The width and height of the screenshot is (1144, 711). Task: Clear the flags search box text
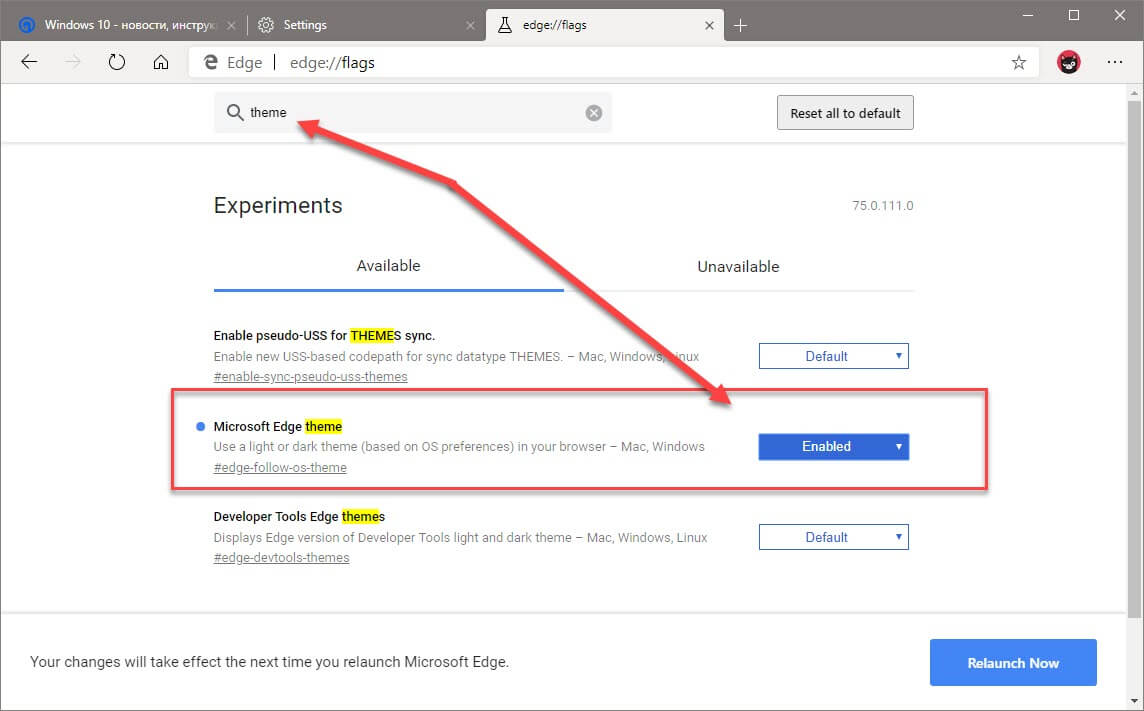point(594,112)
